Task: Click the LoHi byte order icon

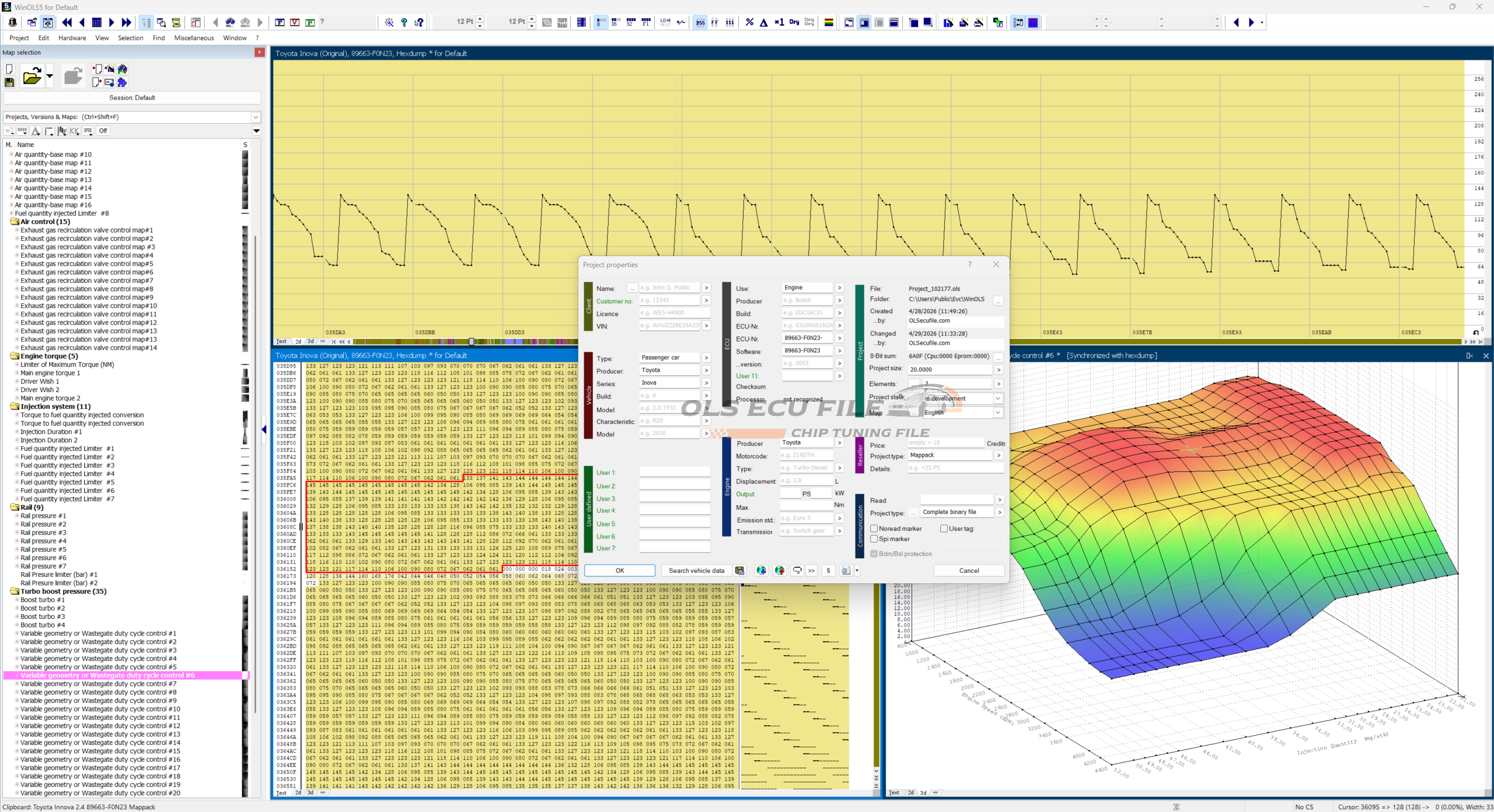Action: point(665,23)
